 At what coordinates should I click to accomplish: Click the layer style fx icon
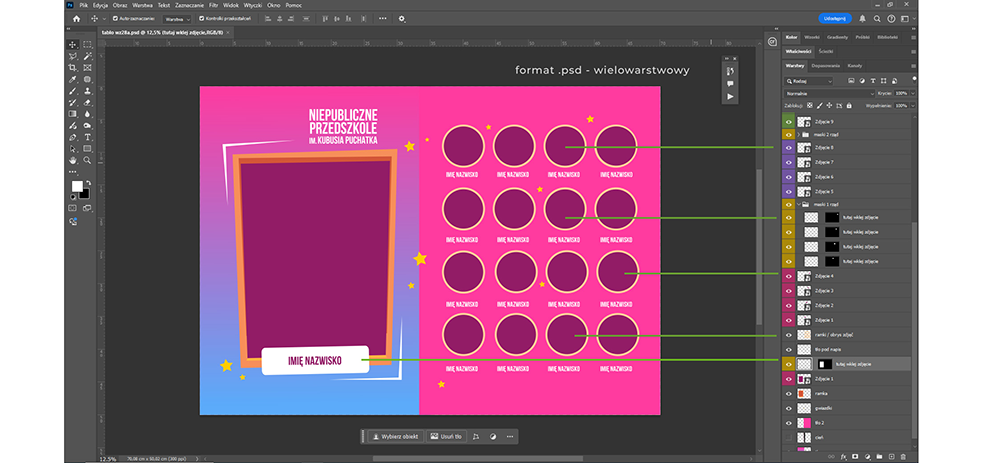coord(843,457)
